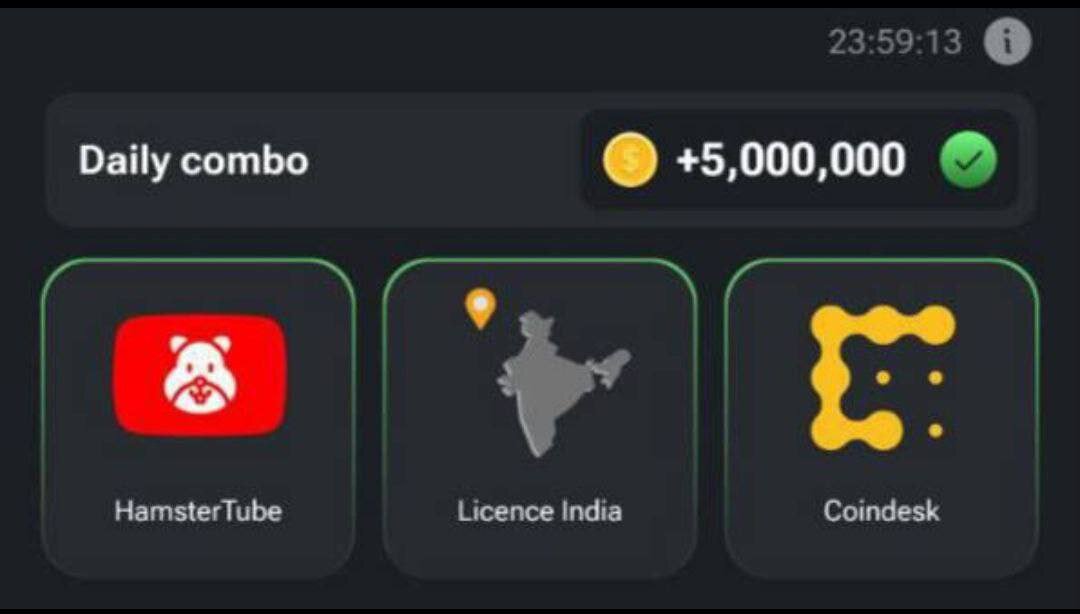Click the gold coin icon
1080x614 pixels.
[x=630, y=160]
